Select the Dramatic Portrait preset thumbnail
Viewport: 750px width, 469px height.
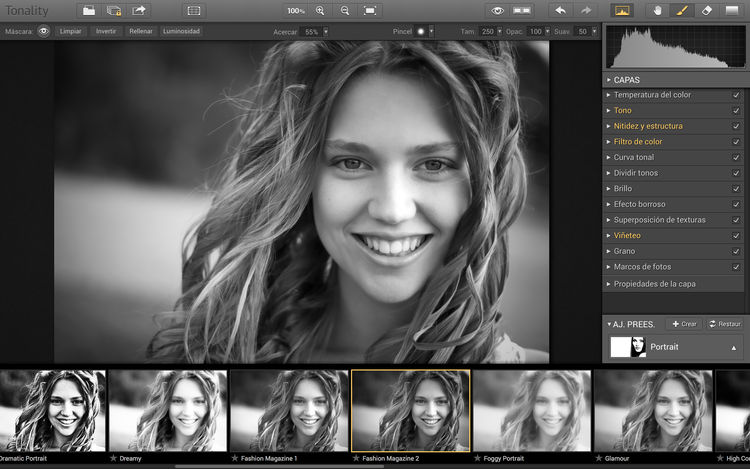[x=53, y=411]
